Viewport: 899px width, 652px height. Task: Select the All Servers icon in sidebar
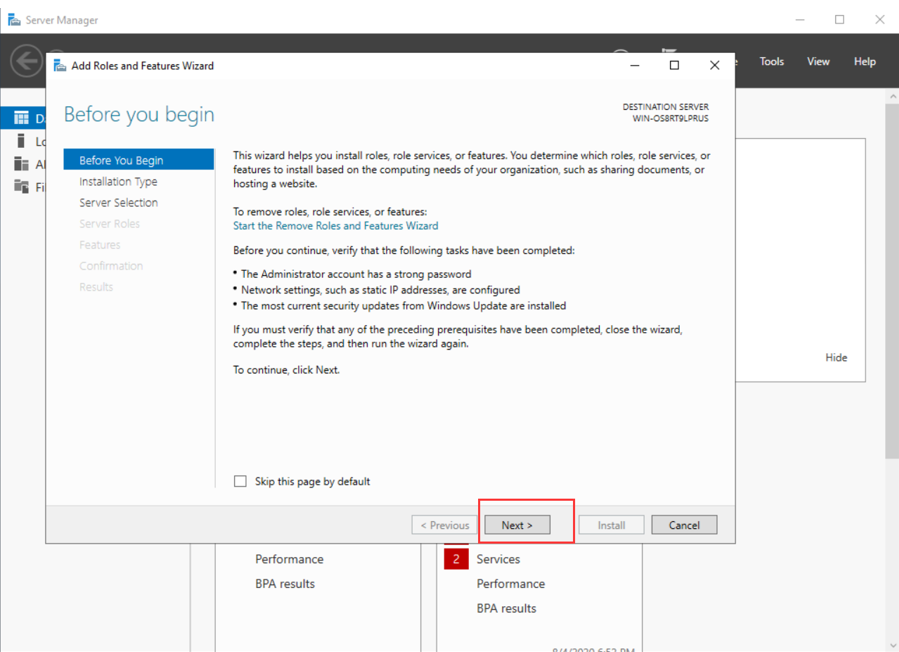click(21, 164)
